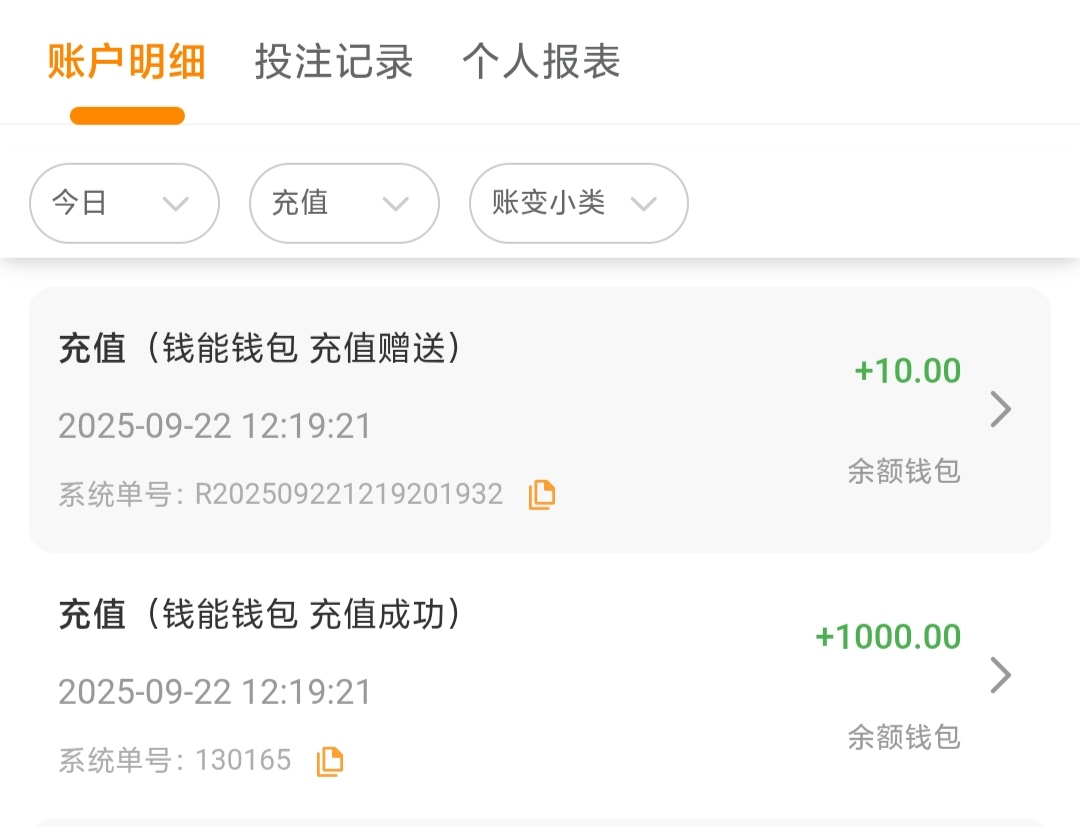The image size is (1080, 827).
Task: Select the 充值成功 transaction title
Action: click(x=260, y=615)
